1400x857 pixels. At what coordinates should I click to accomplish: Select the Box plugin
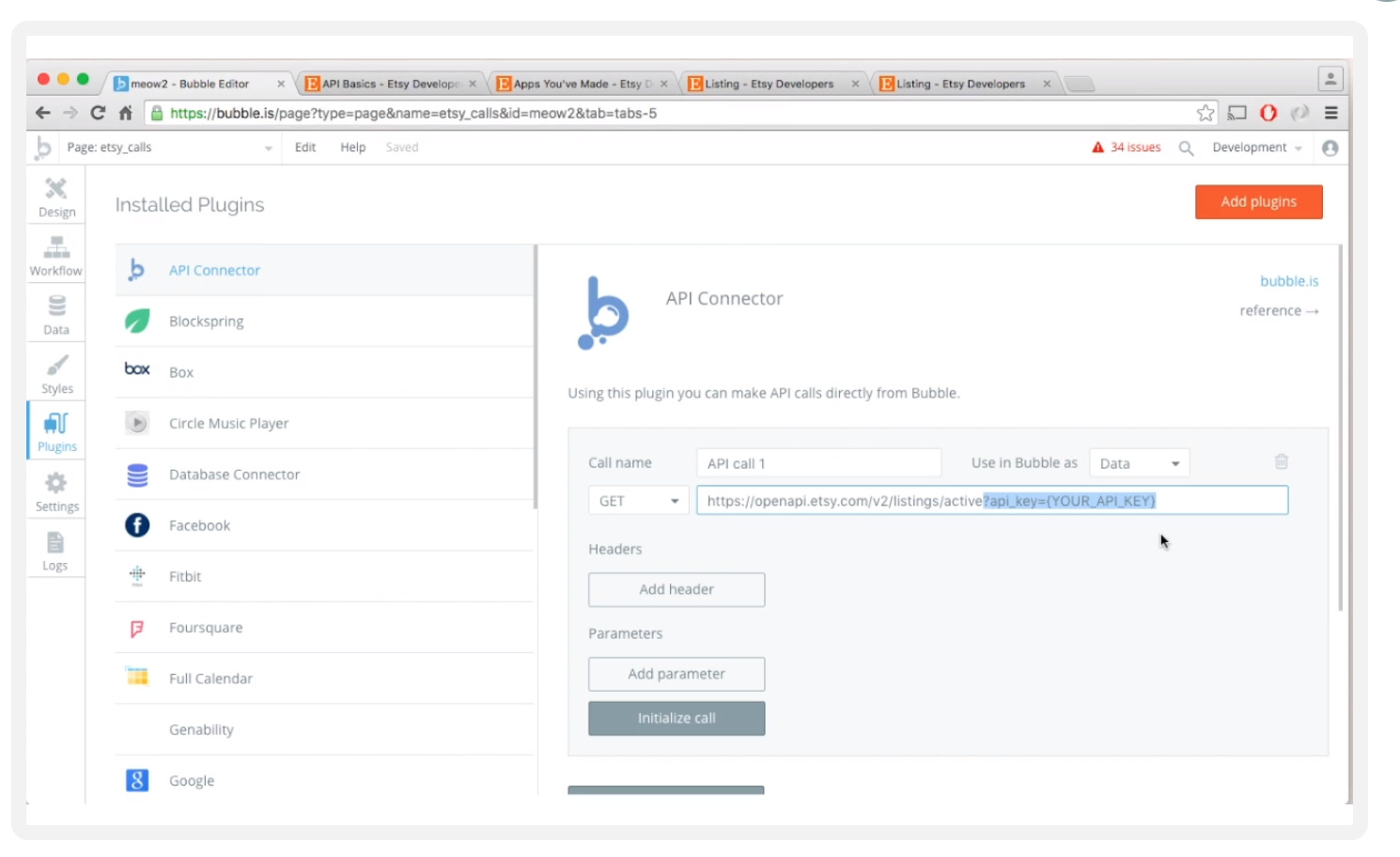tap(324, 372)
